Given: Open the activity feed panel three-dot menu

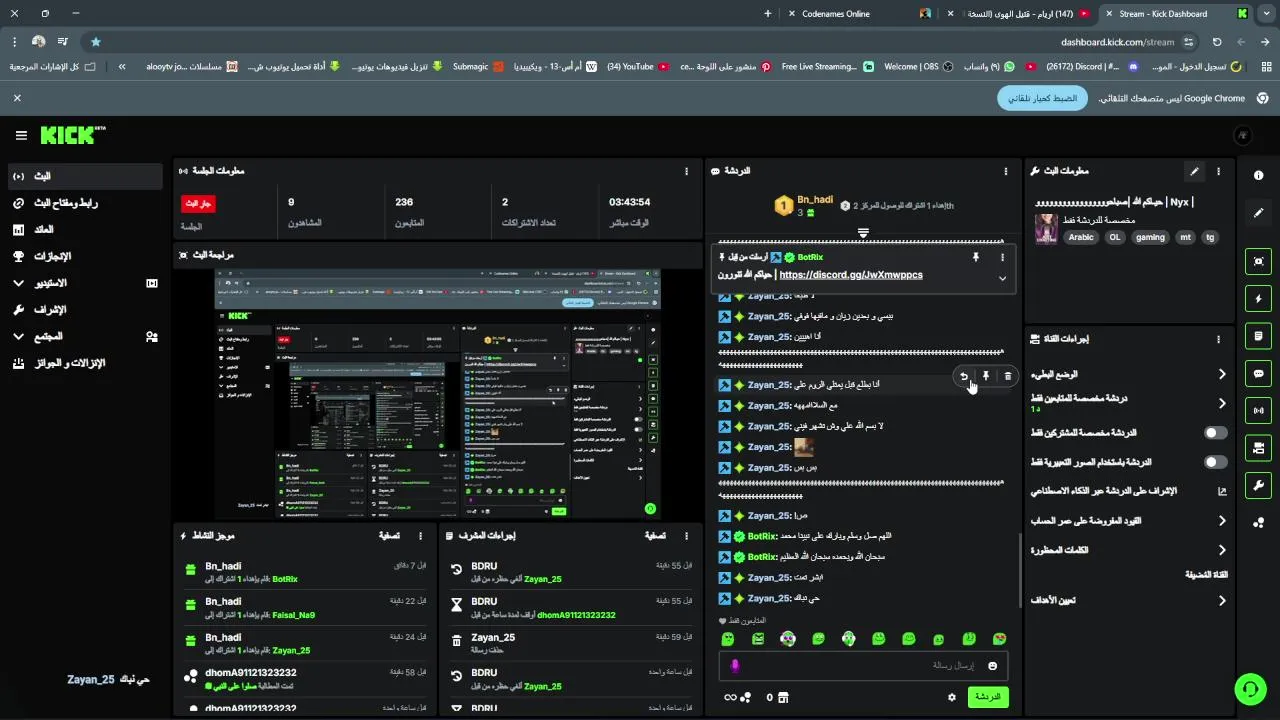Looking at the screenshot, I should (x=420, y=536).
